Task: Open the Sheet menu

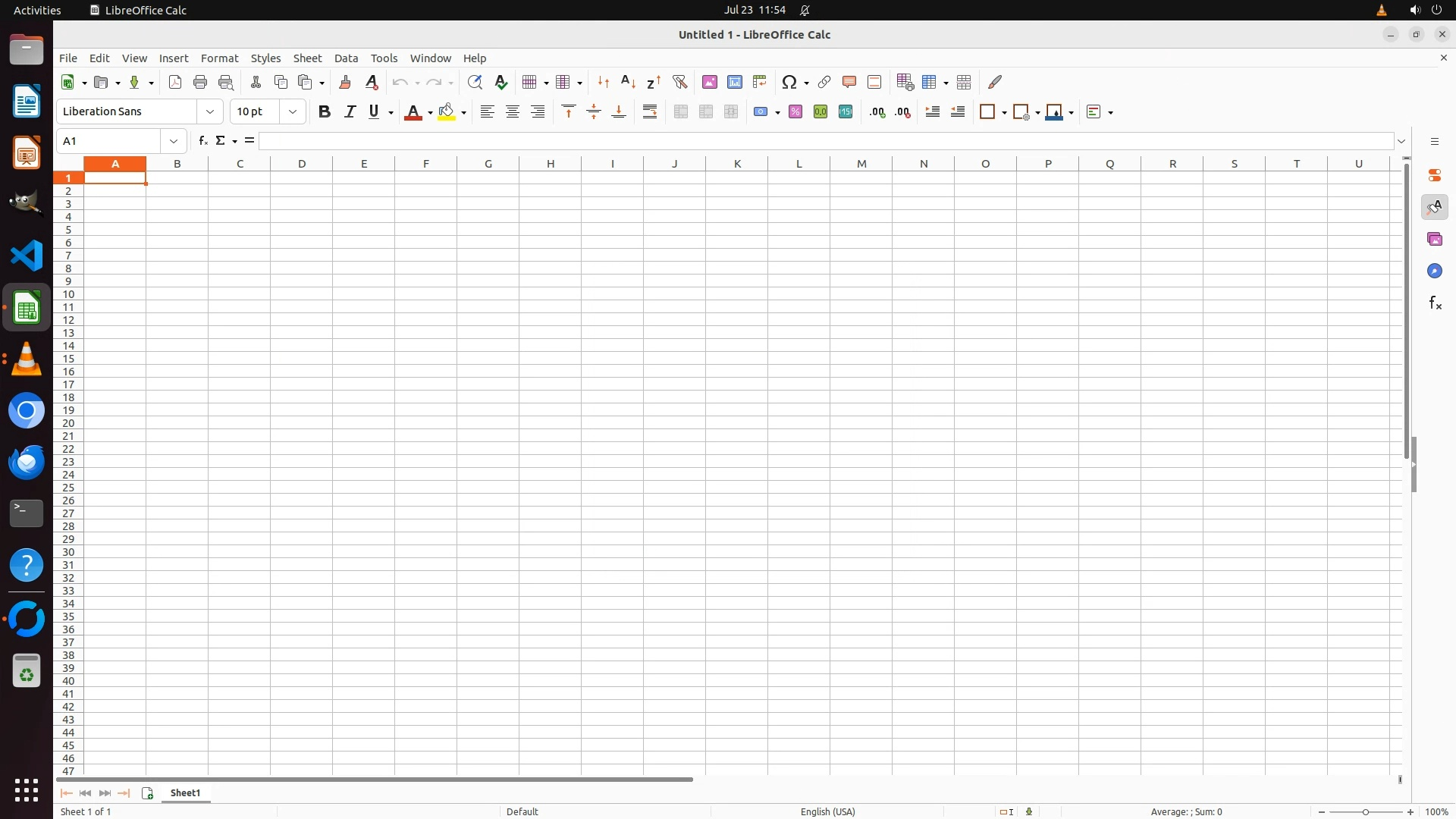Action: click(307, 58)
